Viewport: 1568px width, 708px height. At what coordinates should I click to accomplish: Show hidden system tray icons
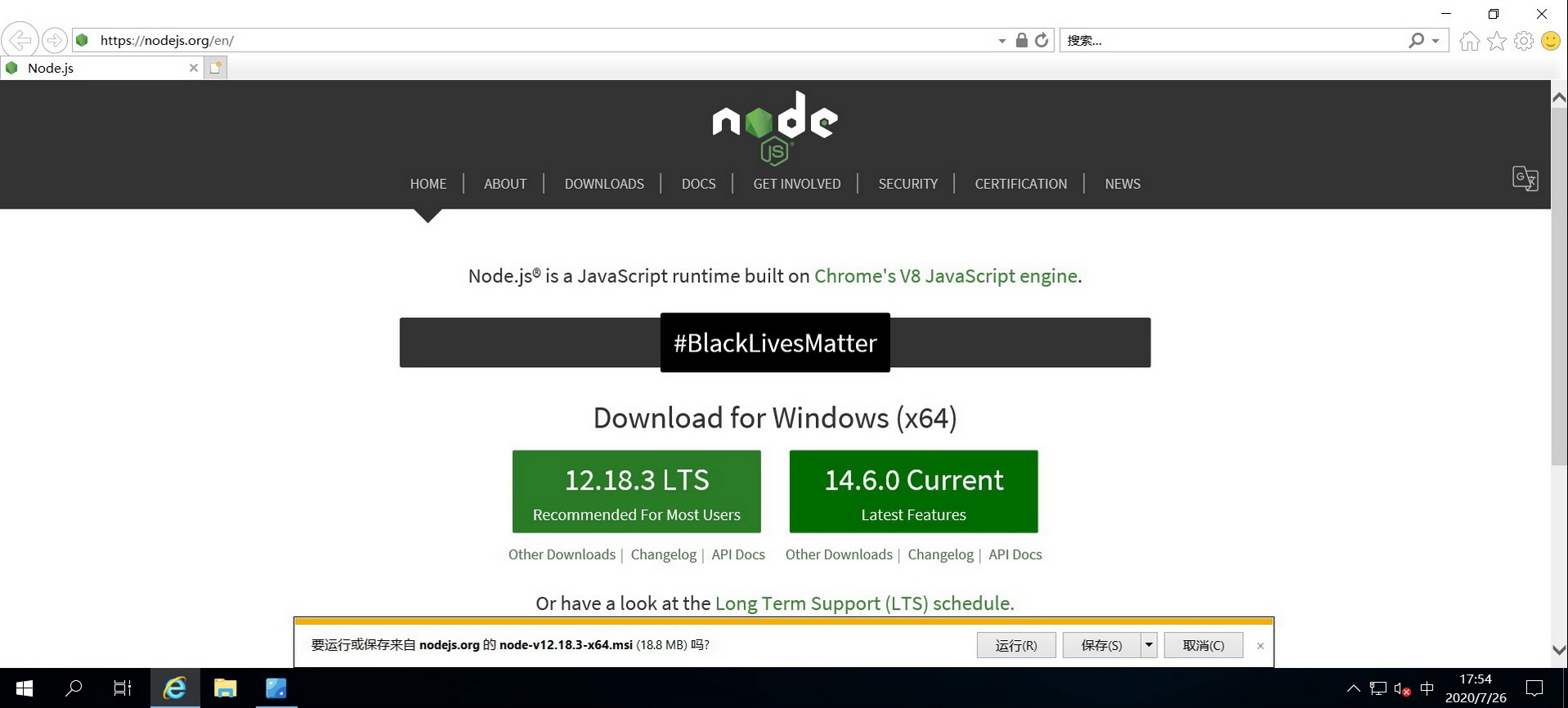click(1354, 688)
